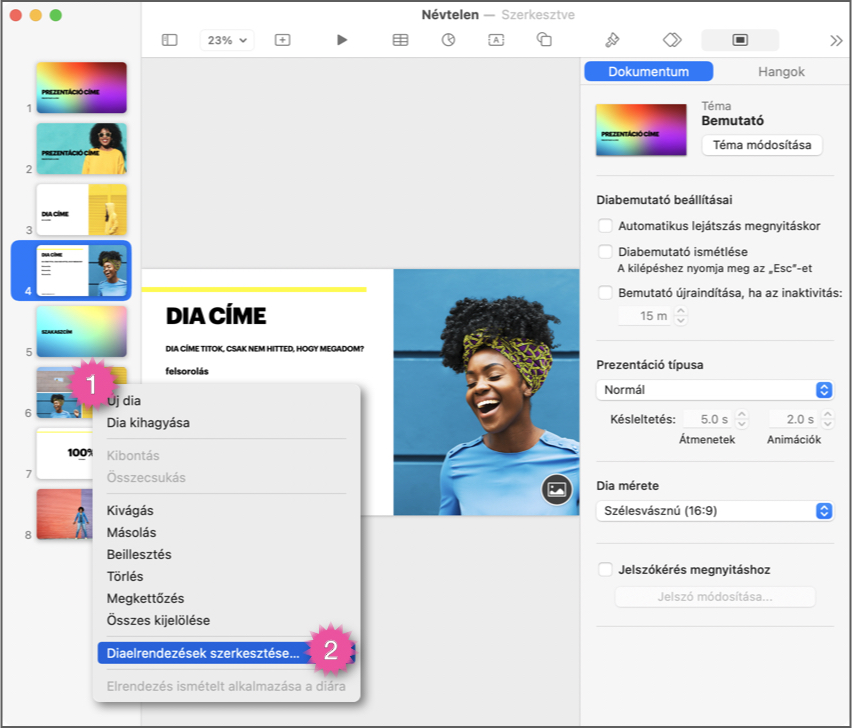Open the Prezentáció típusa Normál dropdown
Viewport: 852px width, 728px height.
coord(715,390)
